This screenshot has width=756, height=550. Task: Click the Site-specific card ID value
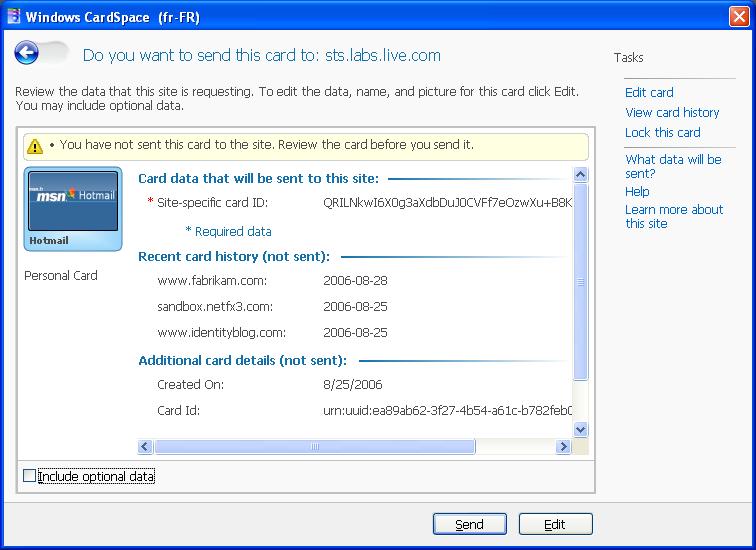pos(447,202)
